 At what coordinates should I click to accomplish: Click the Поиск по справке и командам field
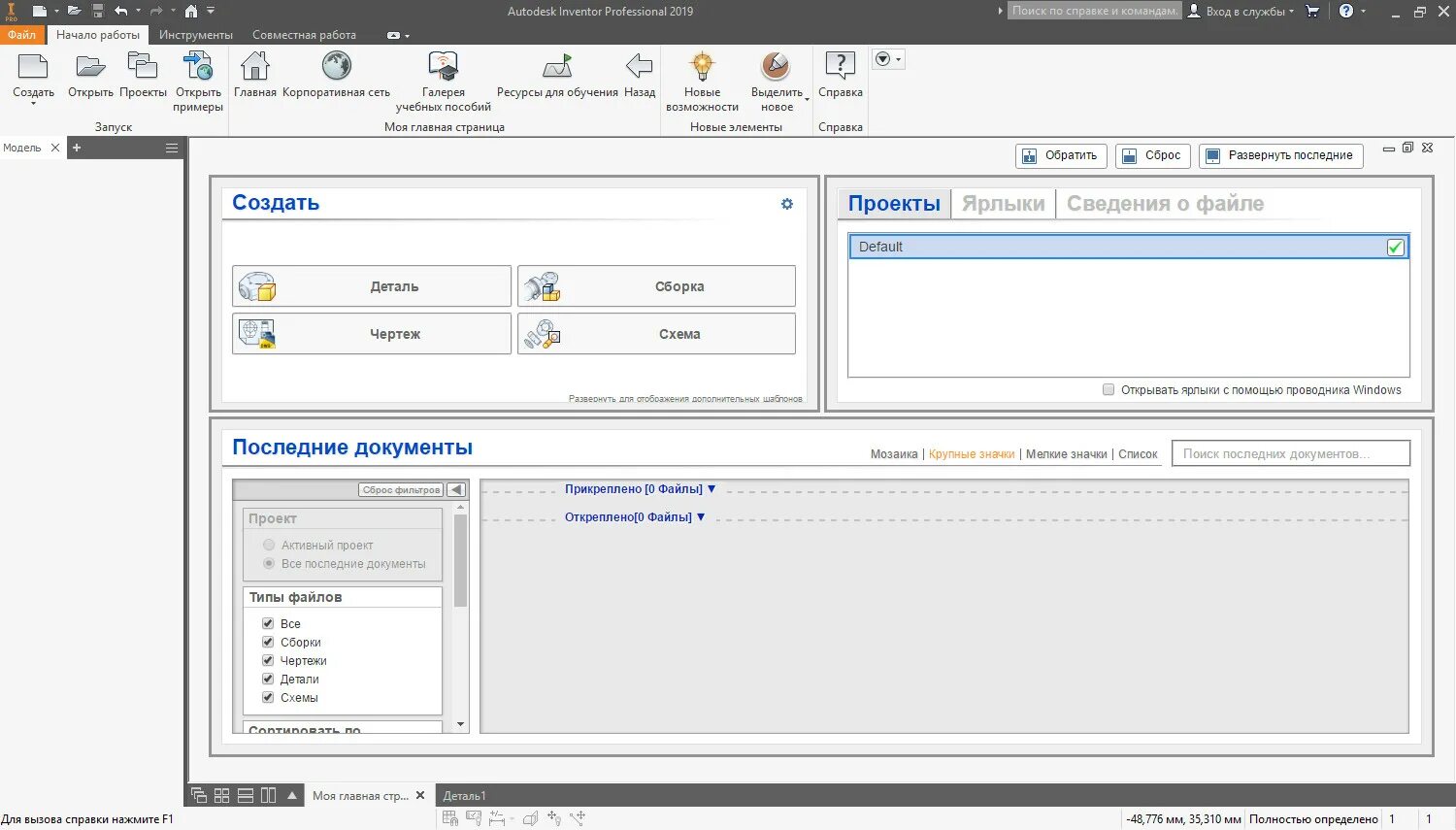tap(1094, 11)
